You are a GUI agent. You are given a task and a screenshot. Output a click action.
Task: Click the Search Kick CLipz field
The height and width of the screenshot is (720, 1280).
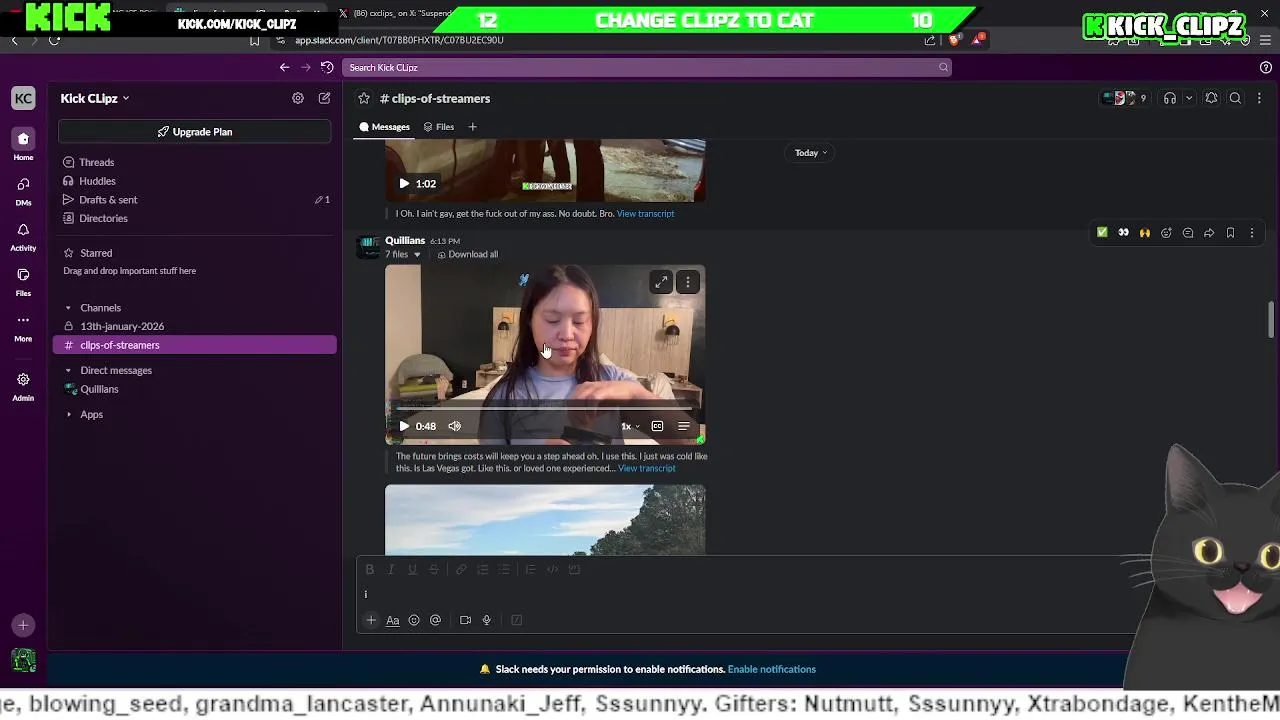coord(646,67)
